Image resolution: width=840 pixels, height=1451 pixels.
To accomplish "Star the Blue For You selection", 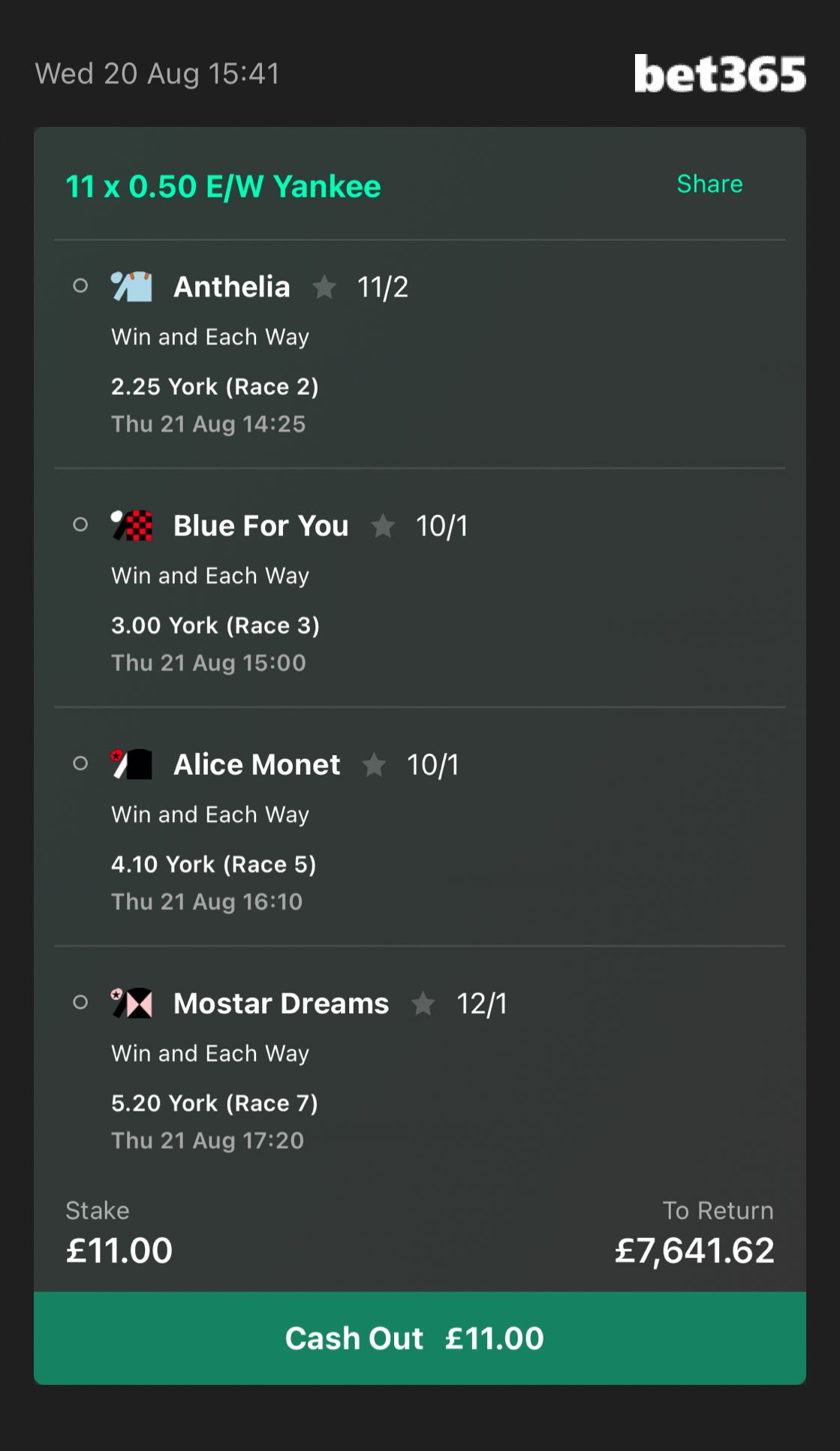I will (x=383, y=525).
